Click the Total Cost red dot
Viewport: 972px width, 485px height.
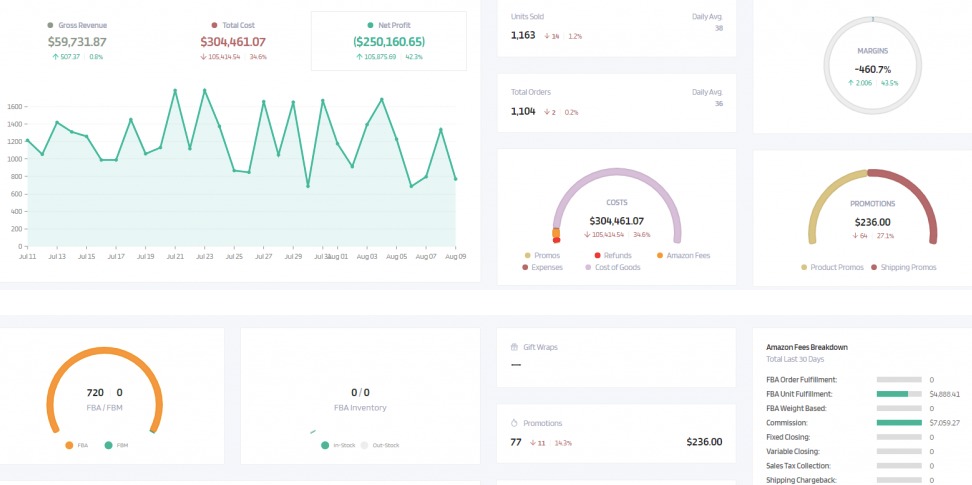(214, 25)
